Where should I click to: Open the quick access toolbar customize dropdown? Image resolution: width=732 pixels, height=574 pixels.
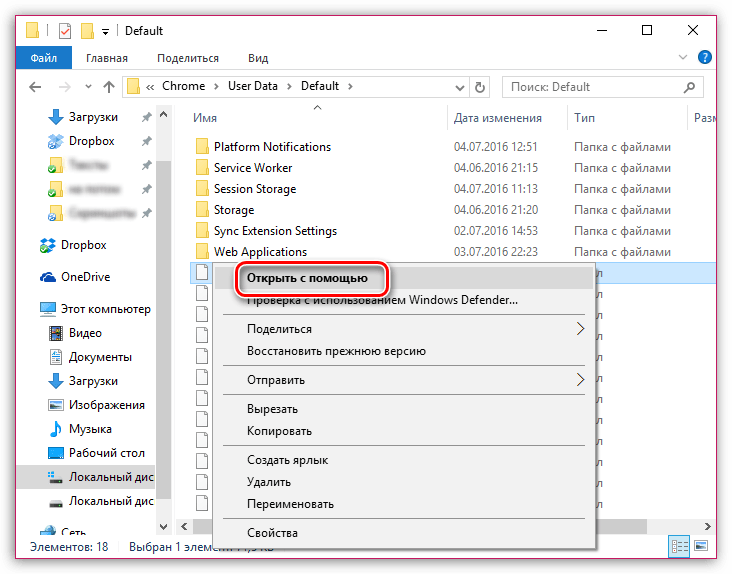click(x=106, y=32)
